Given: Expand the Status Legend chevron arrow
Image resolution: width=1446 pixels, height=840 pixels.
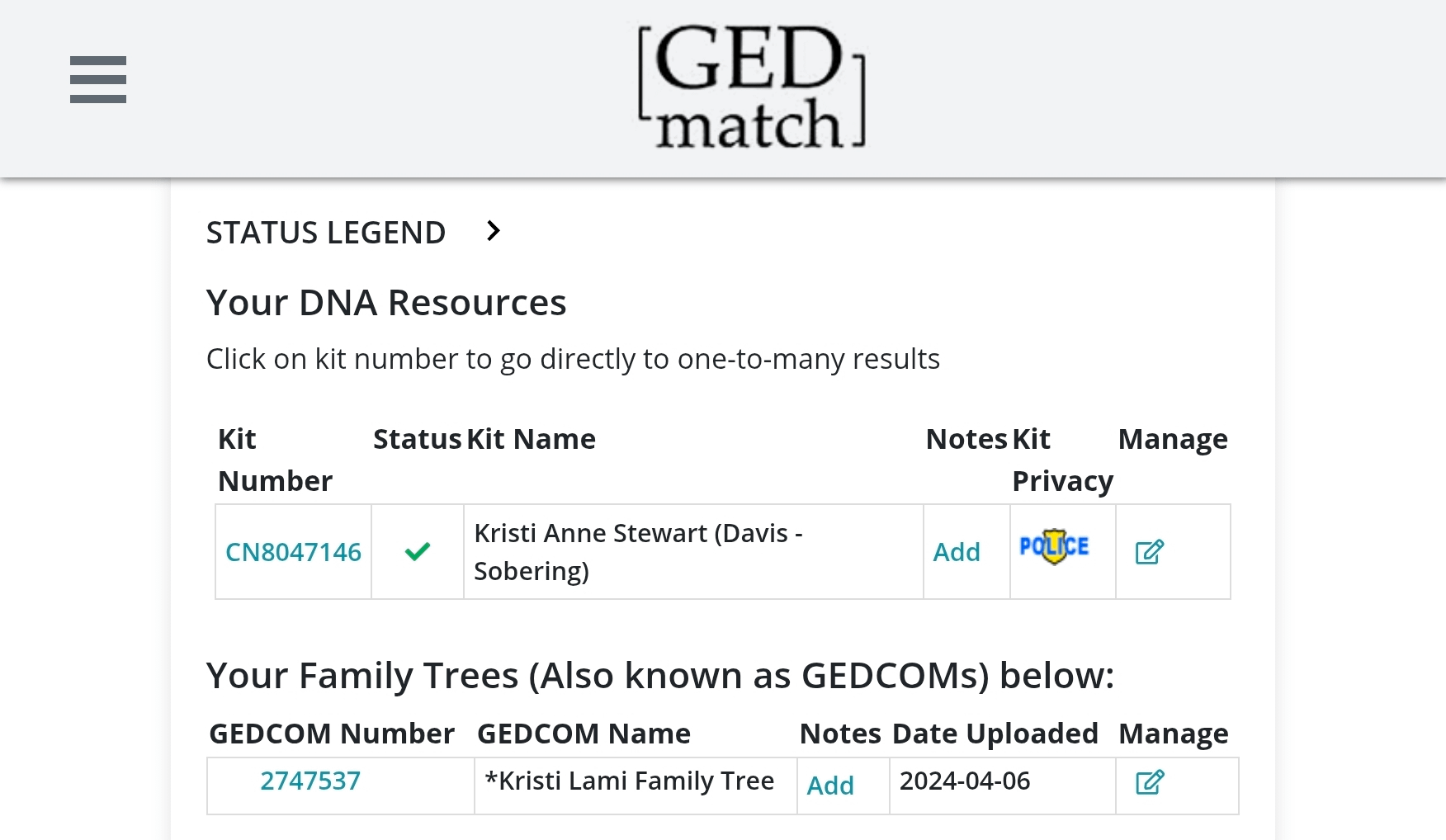Looking at the screenshot, I should [494, 231].
